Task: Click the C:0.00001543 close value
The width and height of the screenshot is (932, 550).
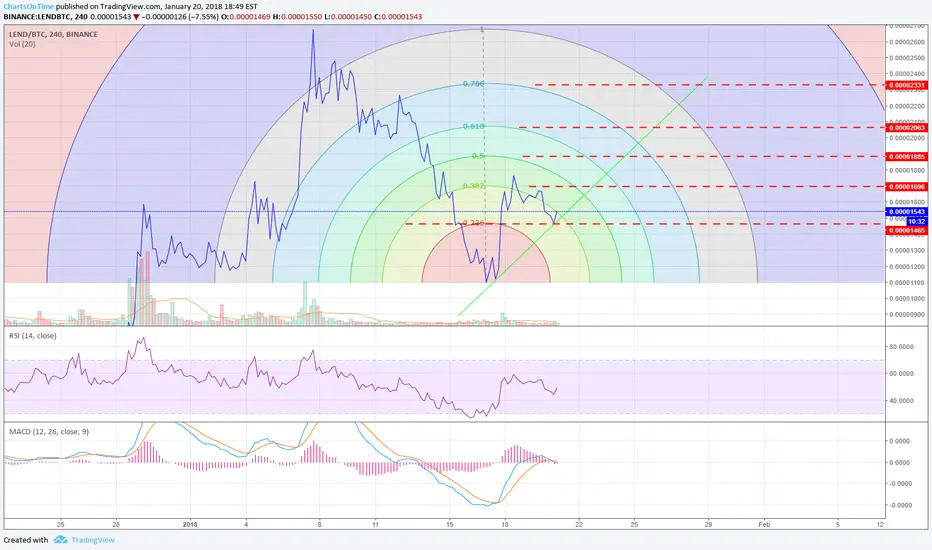Action: coord(398,17)
